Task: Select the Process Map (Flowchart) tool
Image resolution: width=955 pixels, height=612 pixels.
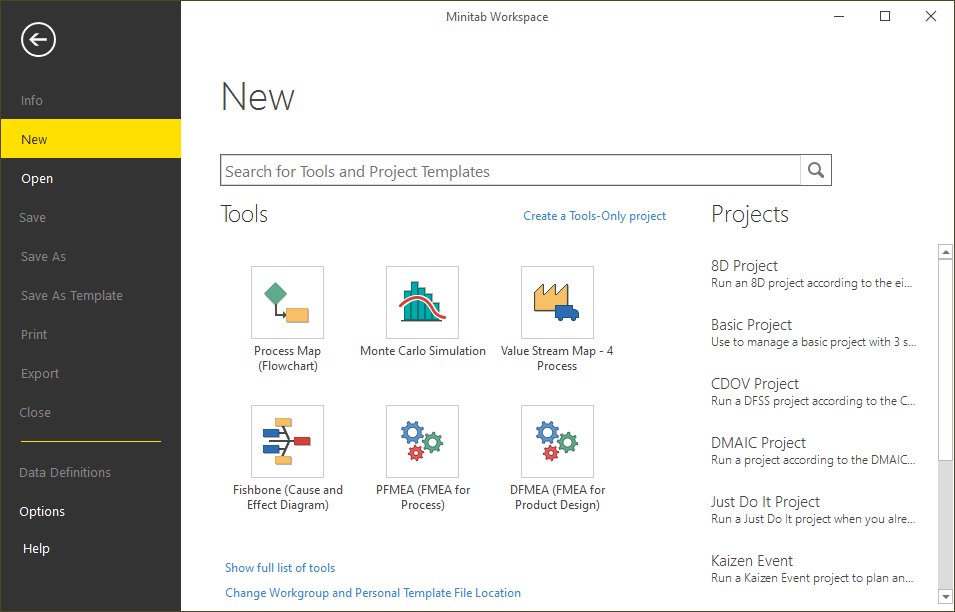Action: 287,302
